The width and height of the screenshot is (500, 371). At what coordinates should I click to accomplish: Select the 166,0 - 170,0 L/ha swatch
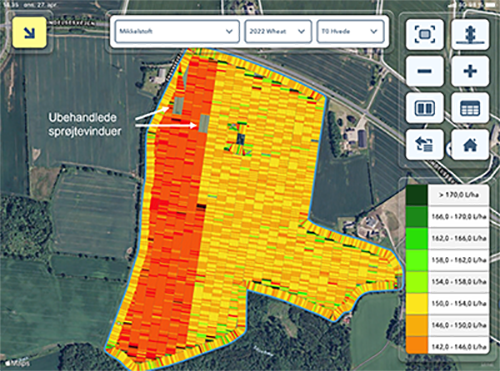417,217
